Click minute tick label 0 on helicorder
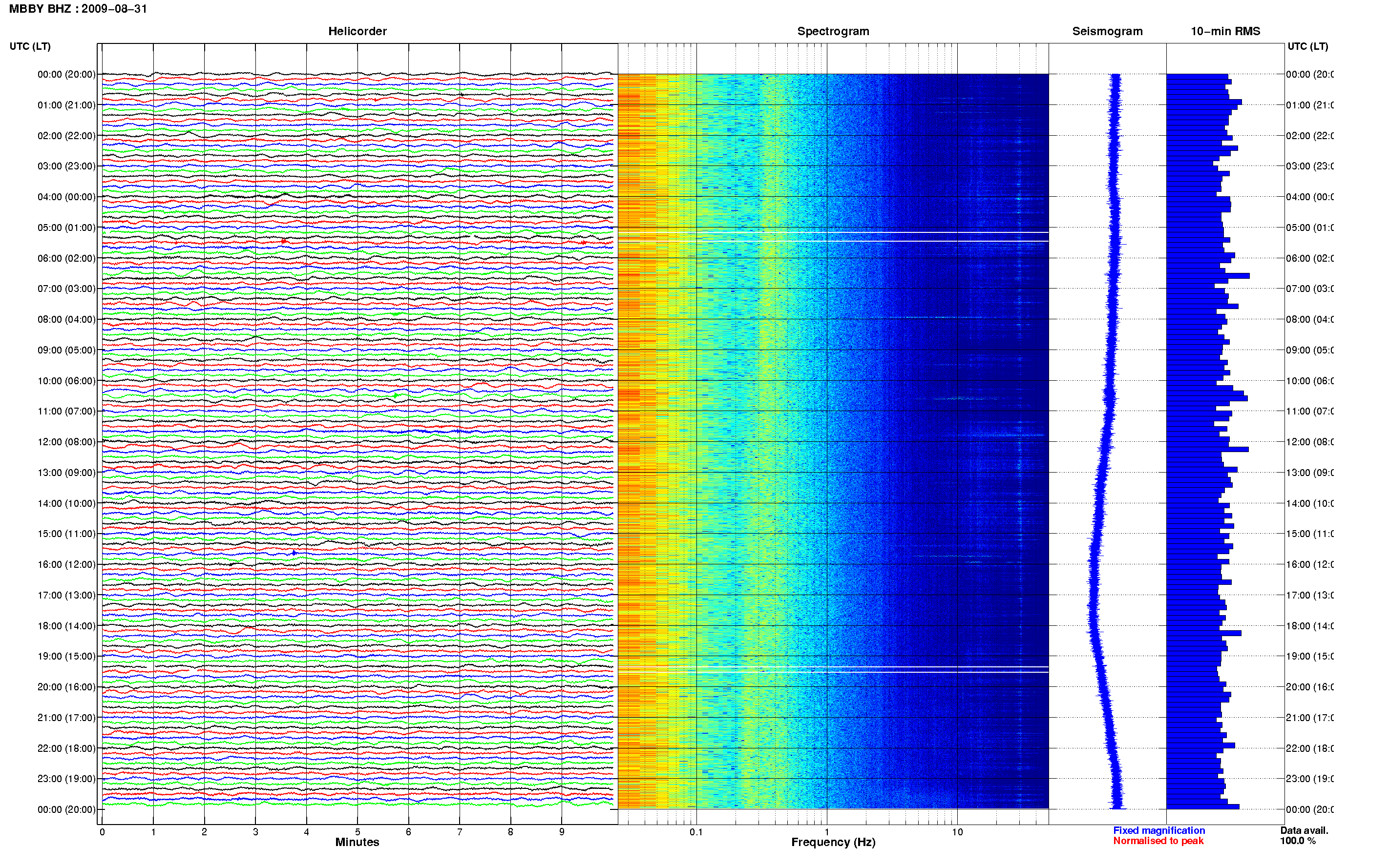 pos(102,832)
